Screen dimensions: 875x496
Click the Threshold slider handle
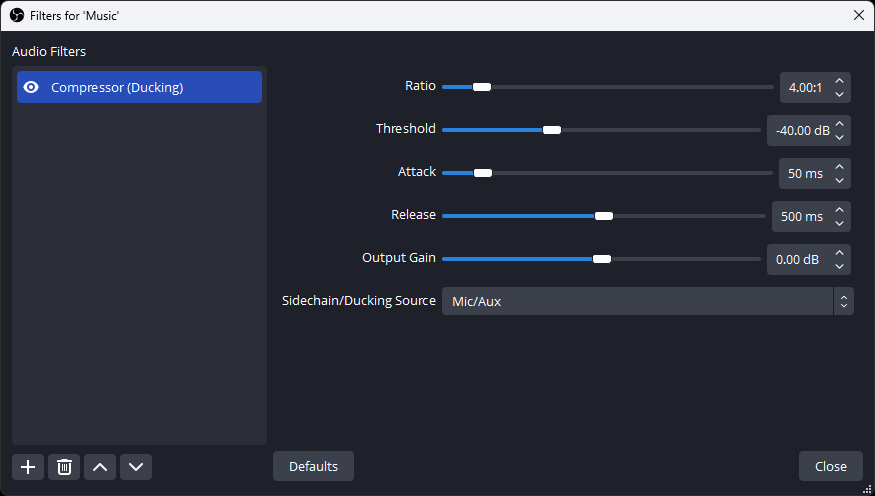coord(551,130)
